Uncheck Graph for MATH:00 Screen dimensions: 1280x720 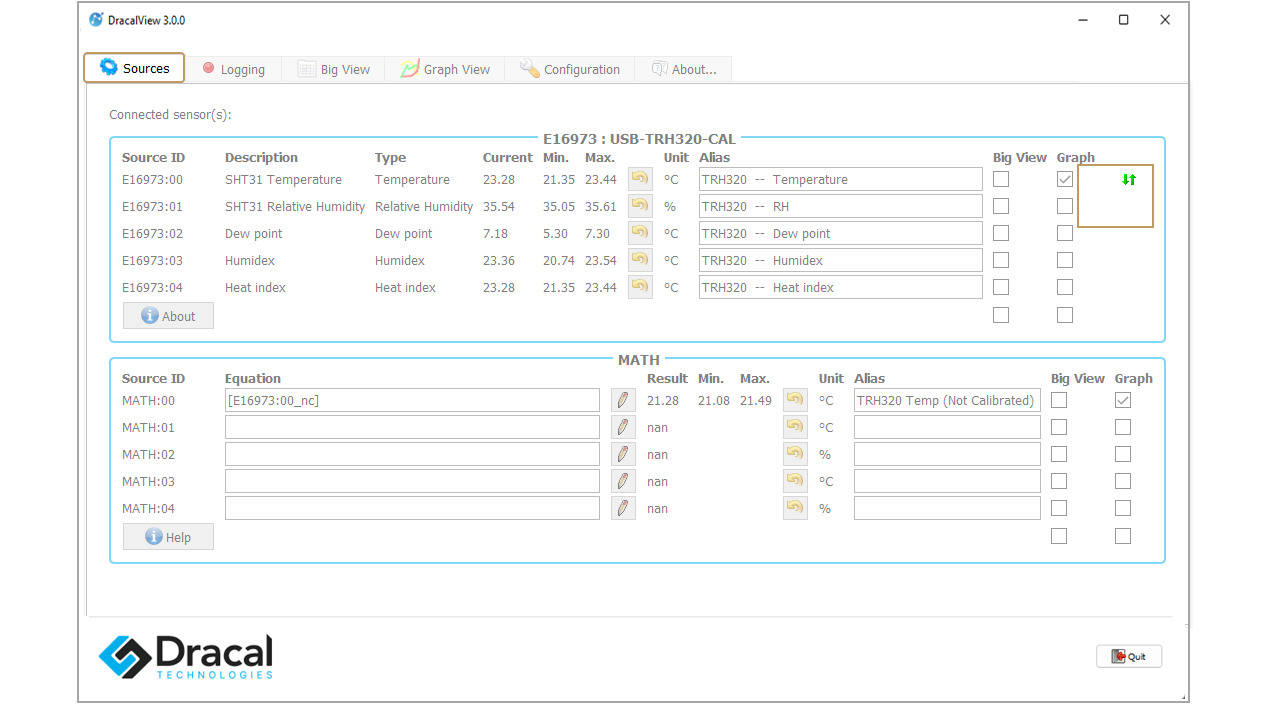pos(1123,400)
